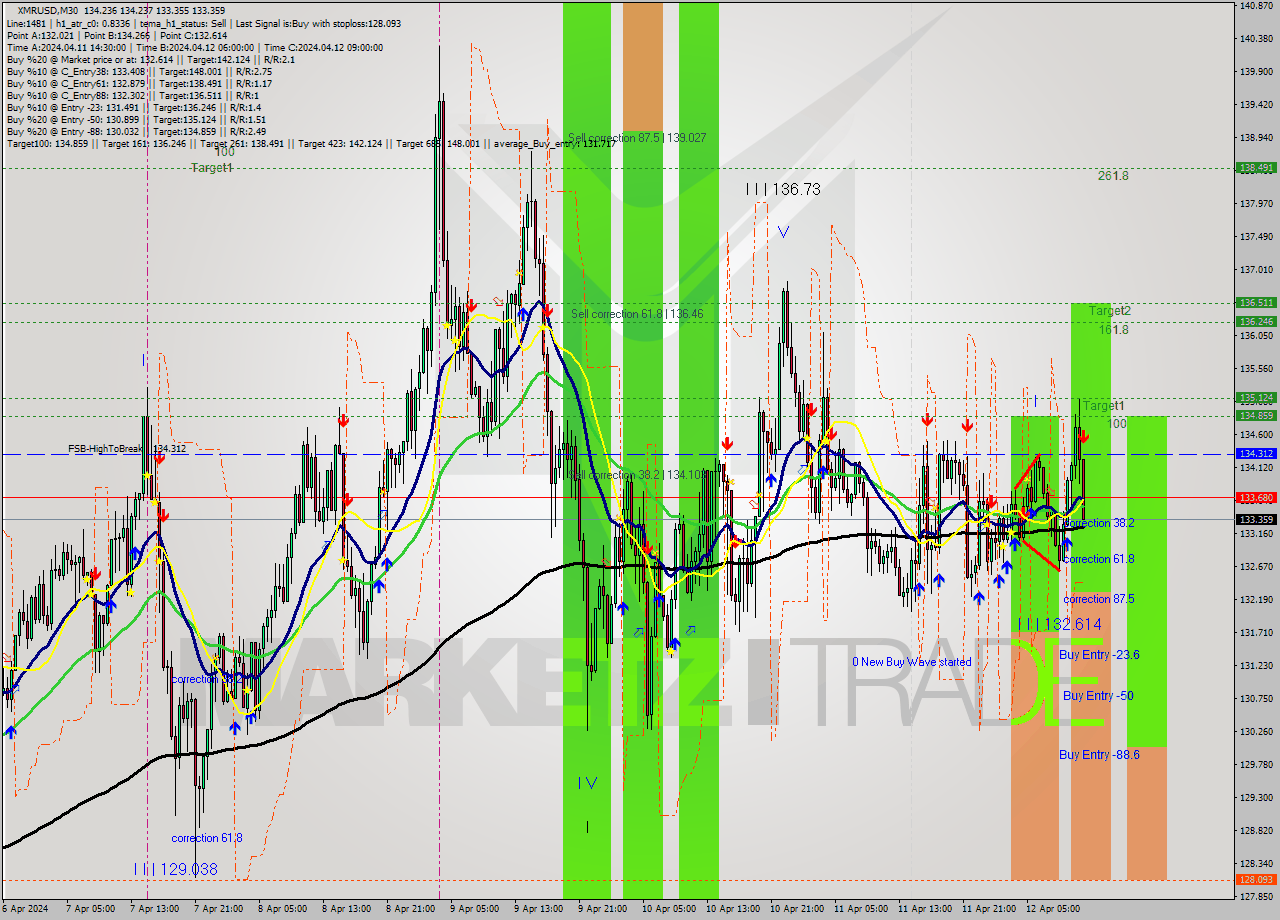Viewport: 1280px width, 920px height.
Task: Click '0 New Buy Wave started' annotation
Action: (911, 662)
